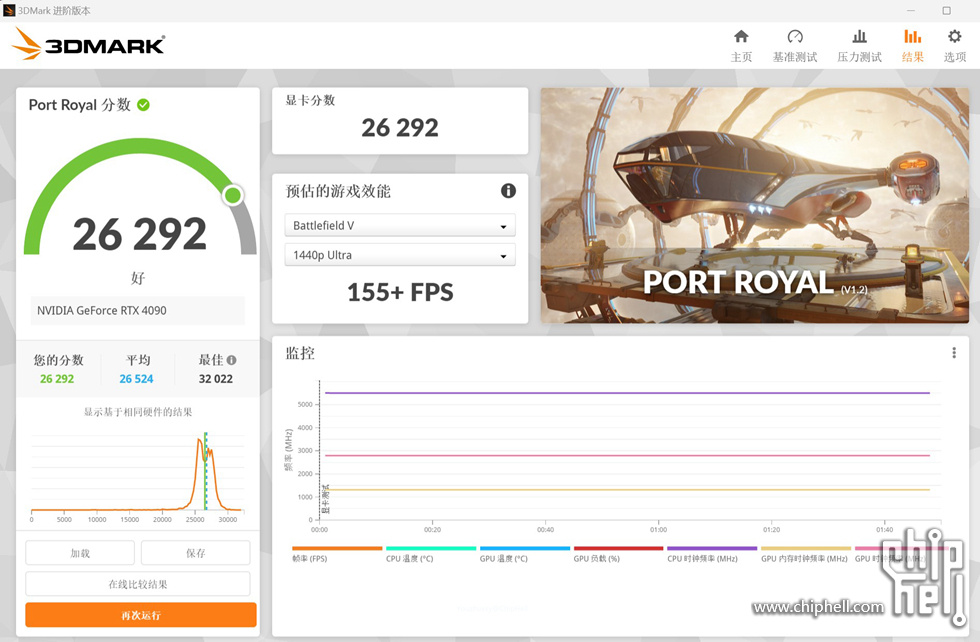This screenshot has width=980, height=642.
Task: Expand the 1440p Ultra resolution dropdown
Action: (x=400, y=255)
